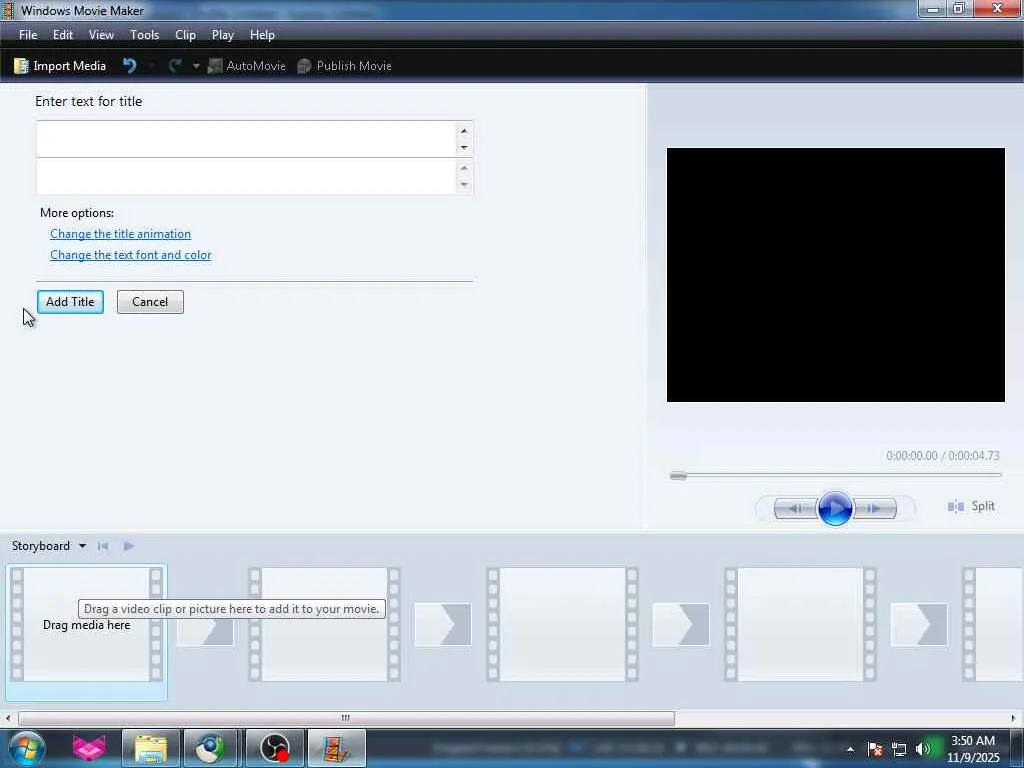The width and height of the screenshot is (1024, 768).
Task: Open the View menu
Action: [x=101, y=35]
